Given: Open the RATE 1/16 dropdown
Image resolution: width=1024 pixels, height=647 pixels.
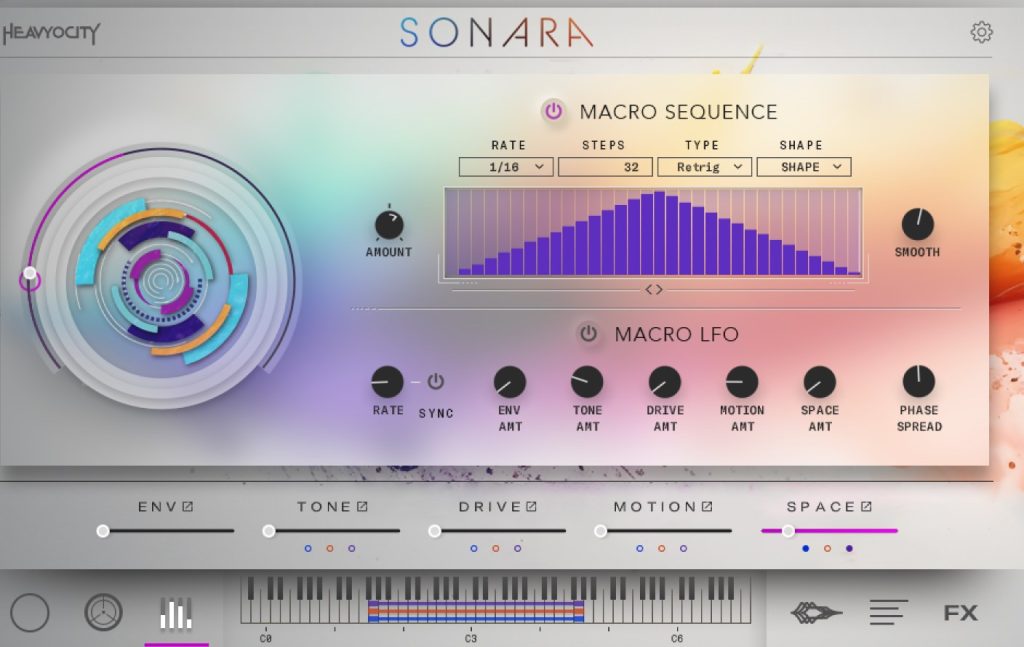Looking at the screenshot, I should 506,167.
